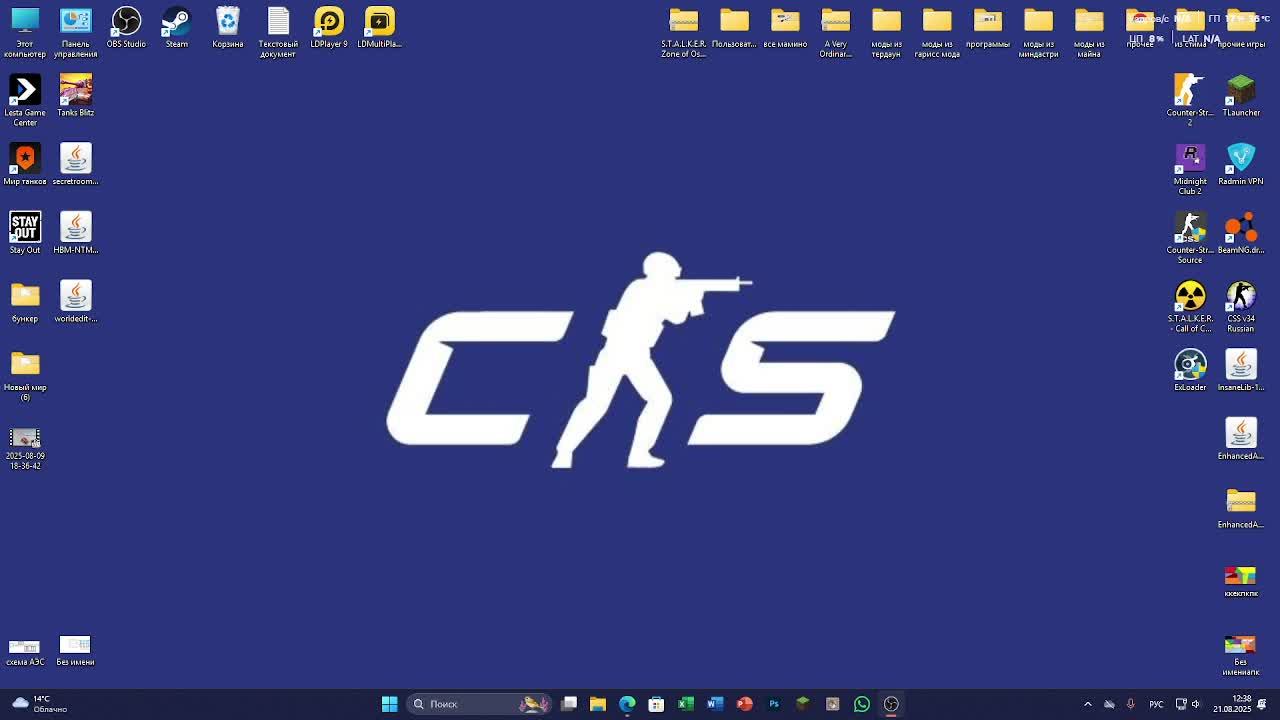Viewport: 1280px width, 720px height.
Task: Switch to OBS Studio in the taskbar
Action: [x=891, y=704]
